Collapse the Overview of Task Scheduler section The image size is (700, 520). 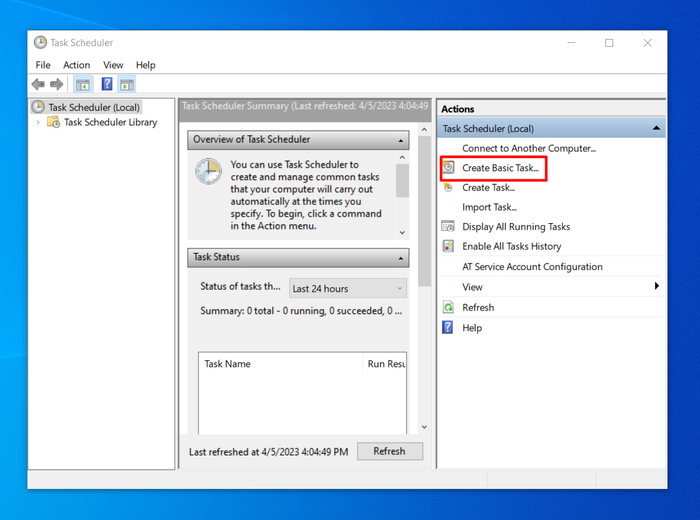(x=401, y=141)
